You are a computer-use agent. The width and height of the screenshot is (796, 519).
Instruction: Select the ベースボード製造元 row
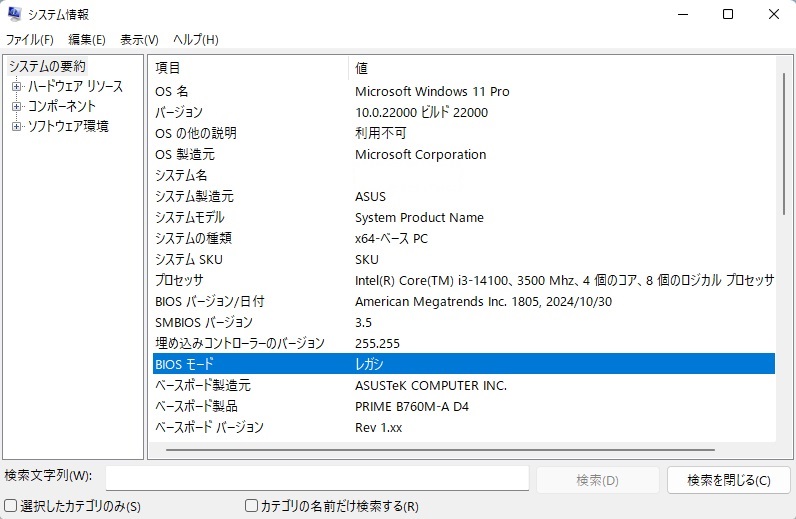[464, 385]
